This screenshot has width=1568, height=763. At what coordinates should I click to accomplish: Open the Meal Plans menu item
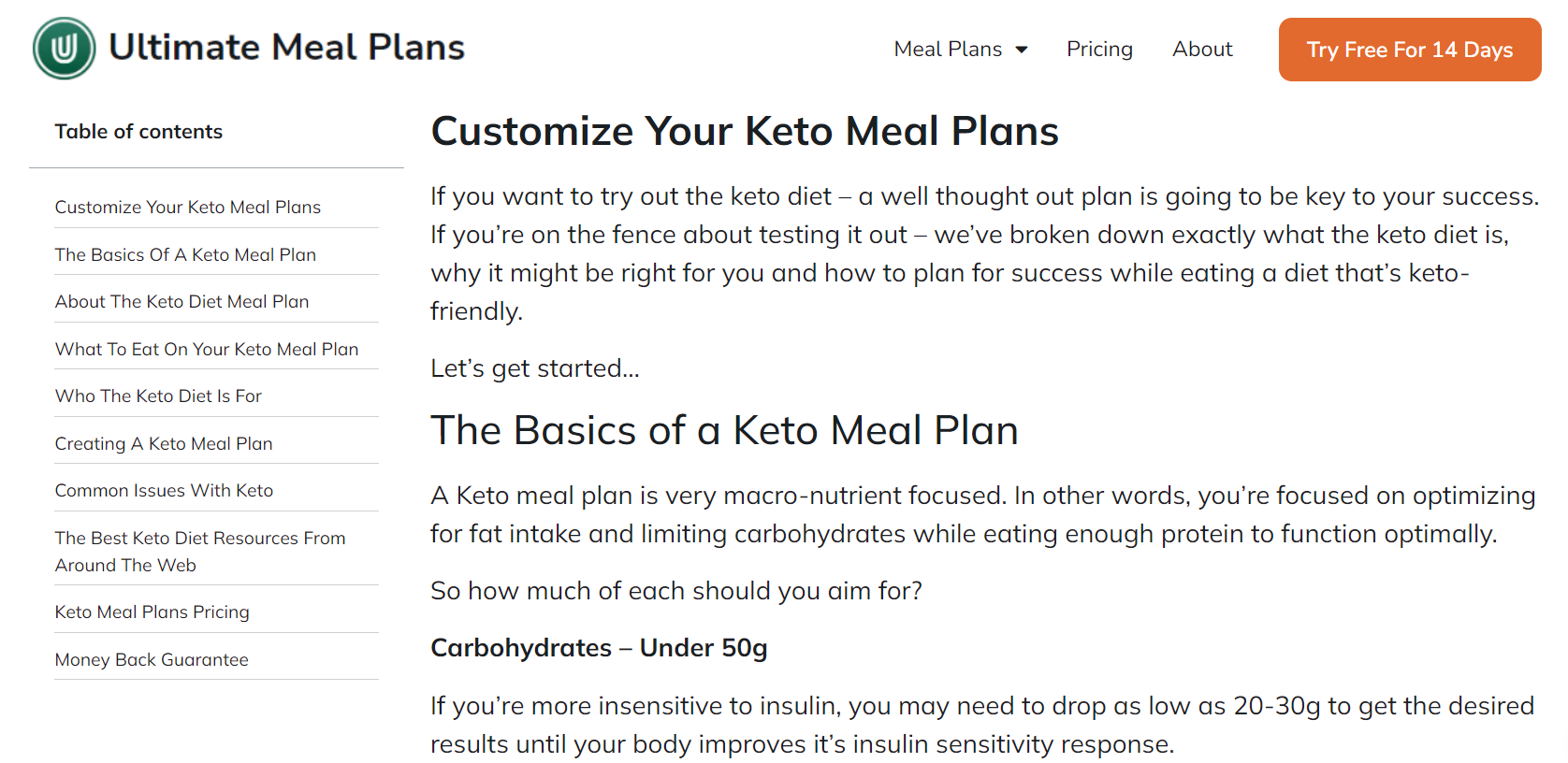(948, 49)
